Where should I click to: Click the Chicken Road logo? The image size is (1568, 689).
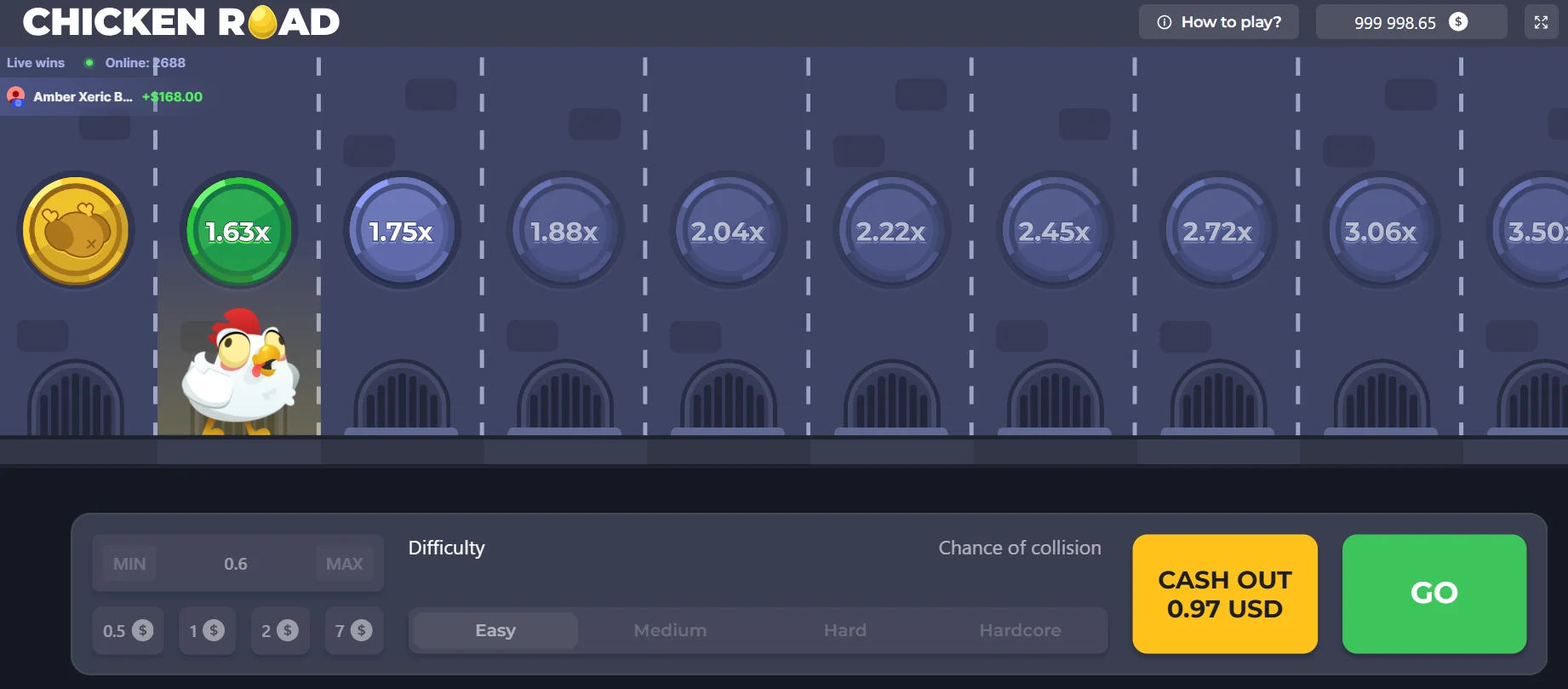pos(181,22)
